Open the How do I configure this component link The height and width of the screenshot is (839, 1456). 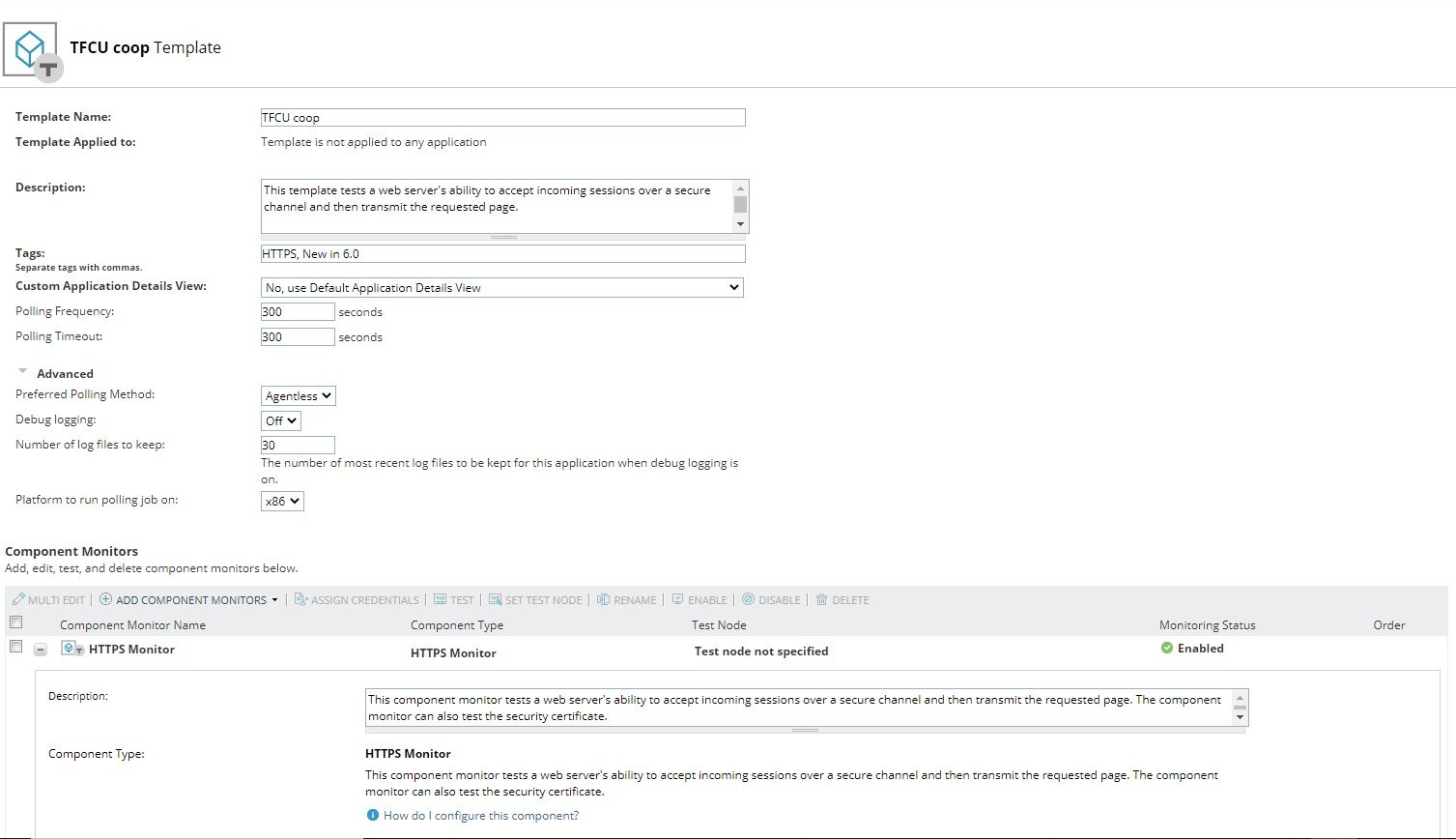(x=481, y=816)
